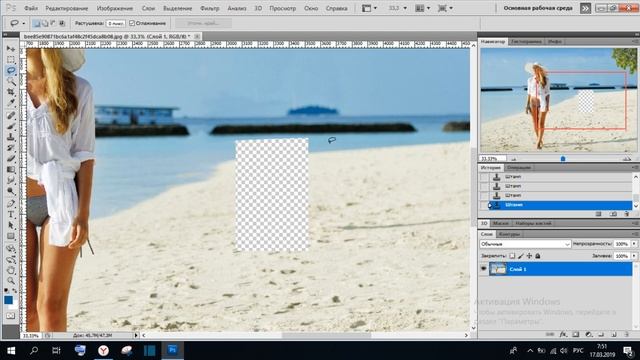Screen dimensions: 640x360
Task: Select the Crop tool
Action: pyautogui.click(x=11, y=92)
